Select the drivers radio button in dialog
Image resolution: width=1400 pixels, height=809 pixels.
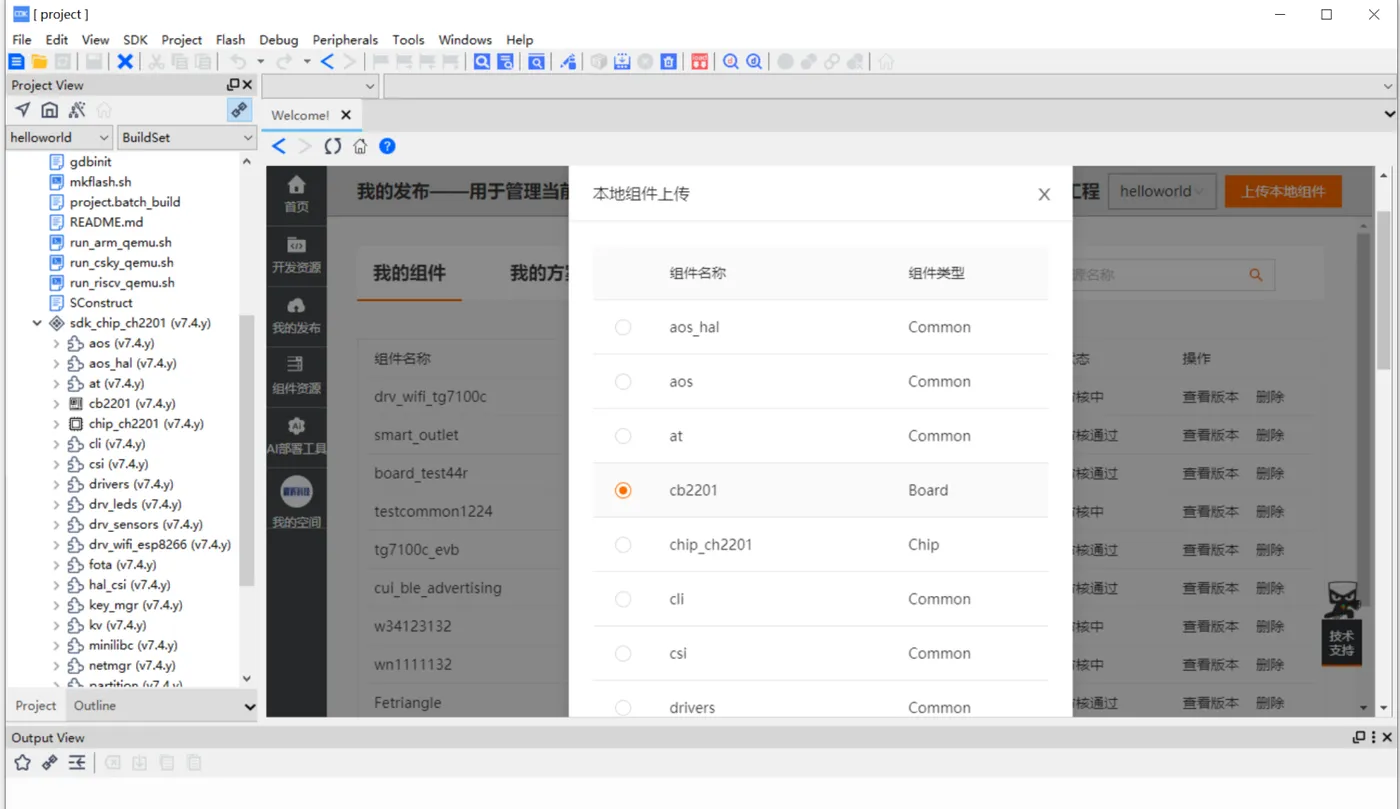pyautogui.click(x=623, y=708)
